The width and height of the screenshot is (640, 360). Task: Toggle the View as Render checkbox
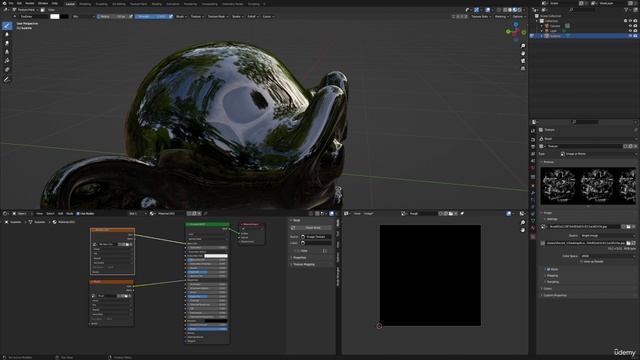pyautogui.click(x=582, y=262)
